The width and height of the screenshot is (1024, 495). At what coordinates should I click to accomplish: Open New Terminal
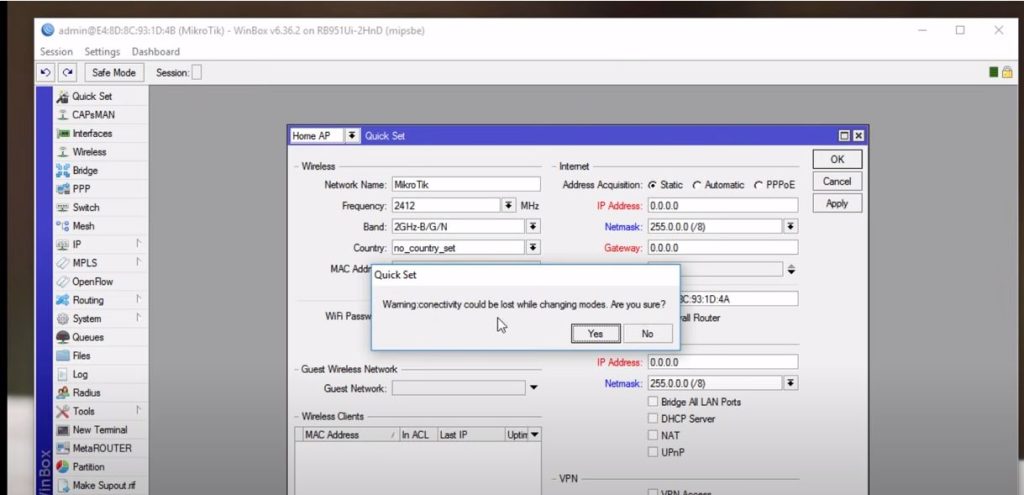pyautogui.click(x=100, y=430)
